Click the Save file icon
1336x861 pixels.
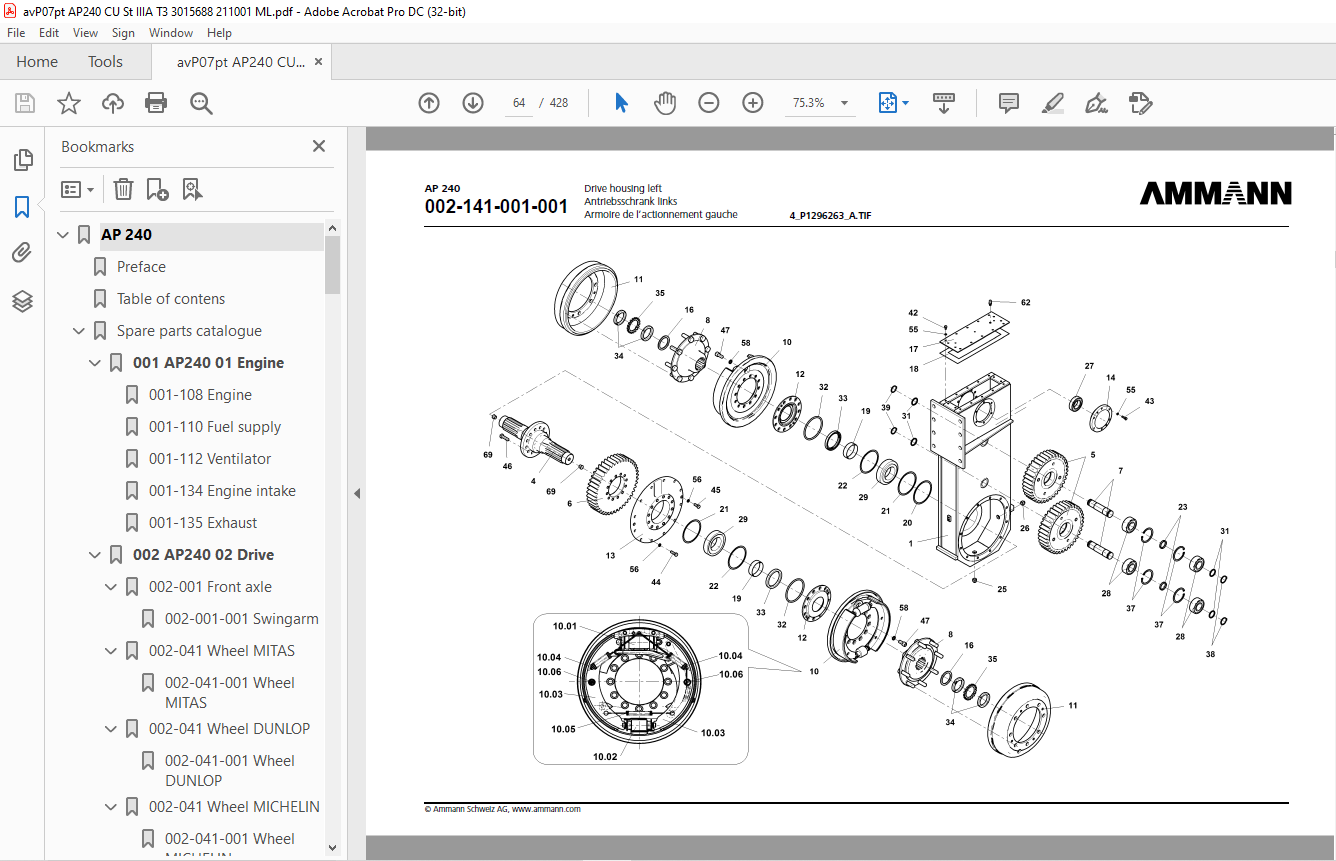(x=25, y=103)
